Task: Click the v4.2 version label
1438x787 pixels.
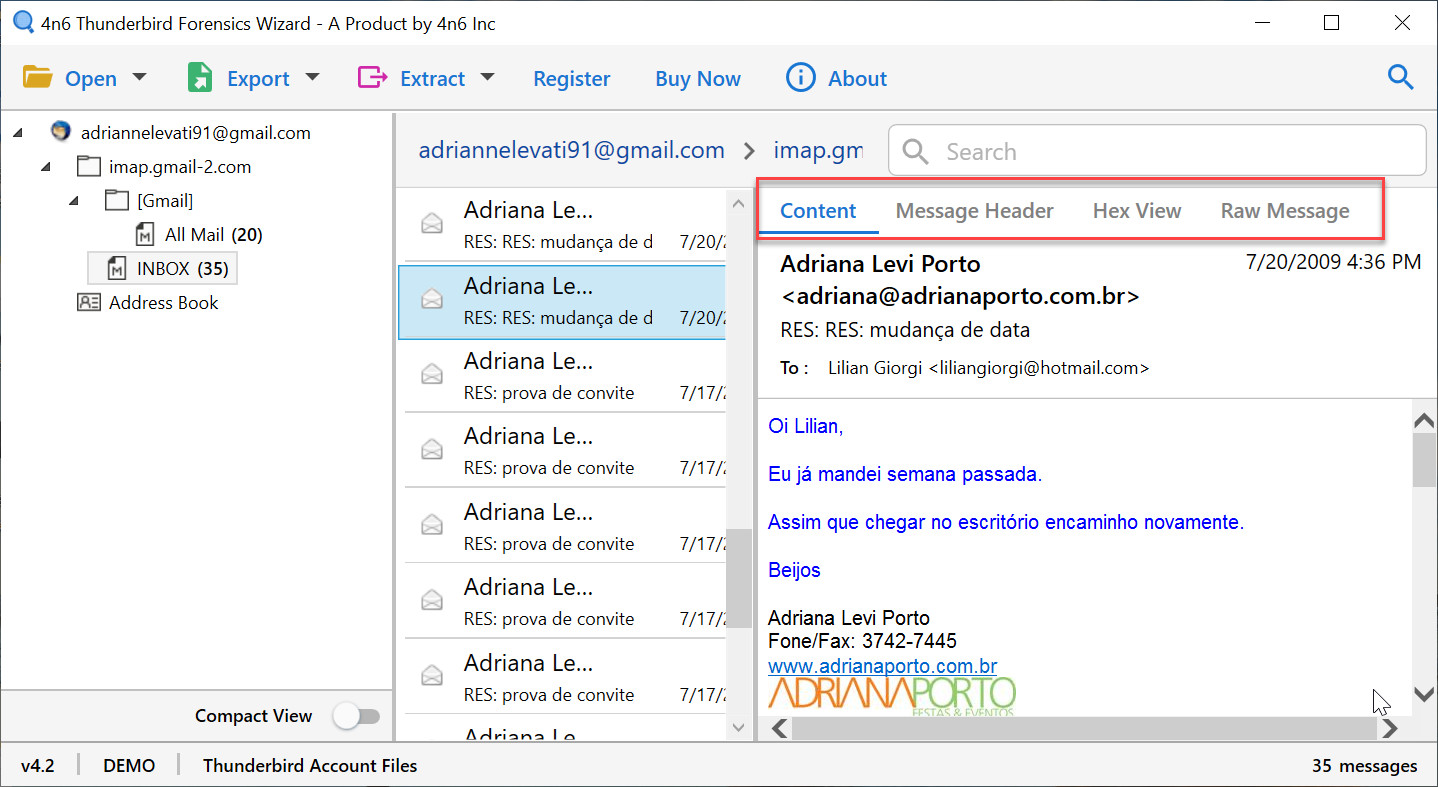Action: [38, 766]
